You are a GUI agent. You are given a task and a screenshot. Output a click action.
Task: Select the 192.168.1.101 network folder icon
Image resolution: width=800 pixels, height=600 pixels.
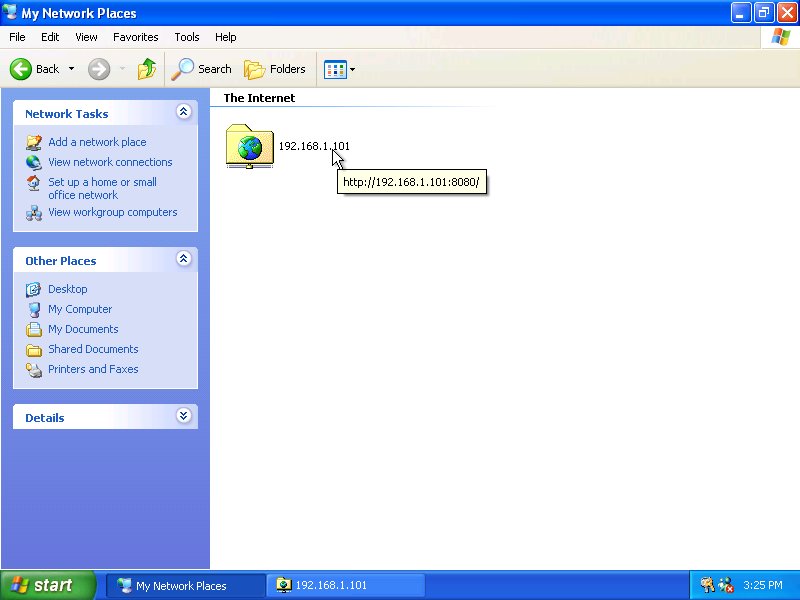click(x=249, y=146)
